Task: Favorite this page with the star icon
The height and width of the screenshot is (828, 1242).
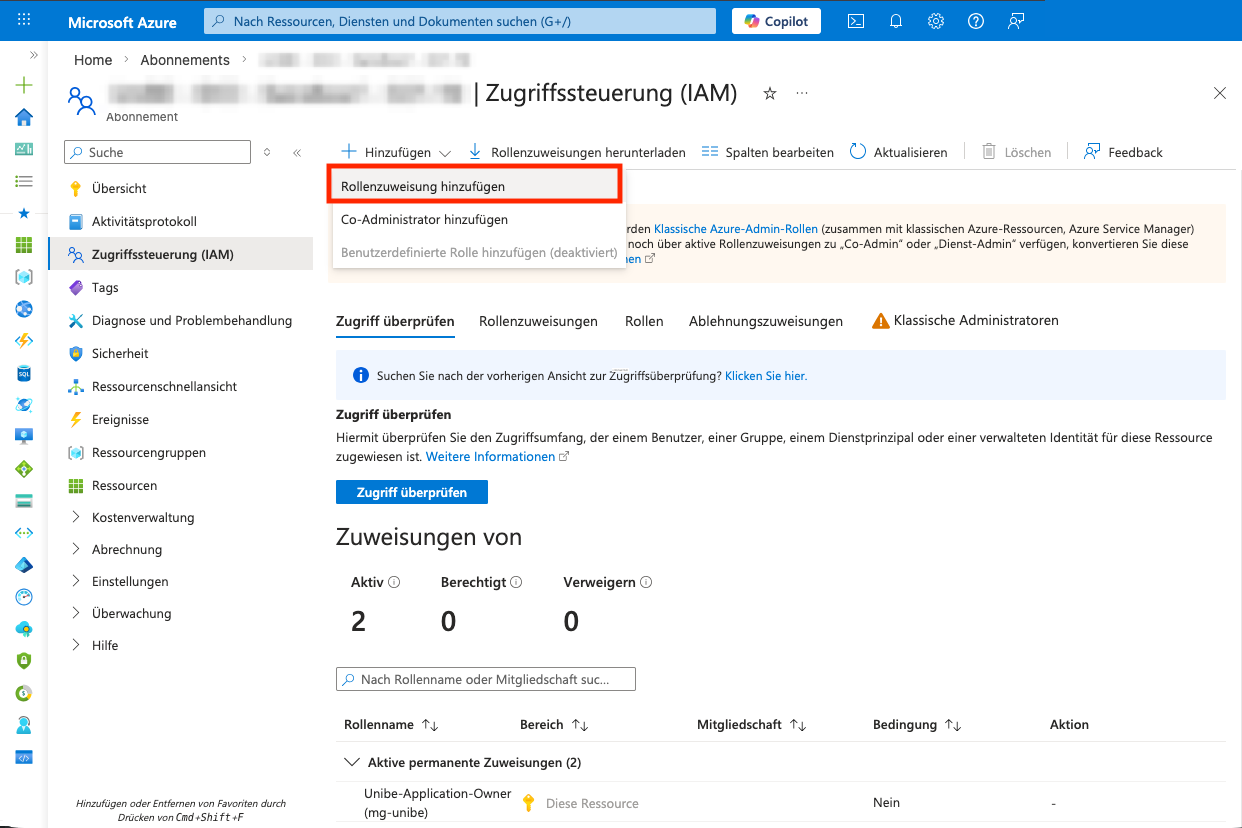Action: (x=770, y=93)
